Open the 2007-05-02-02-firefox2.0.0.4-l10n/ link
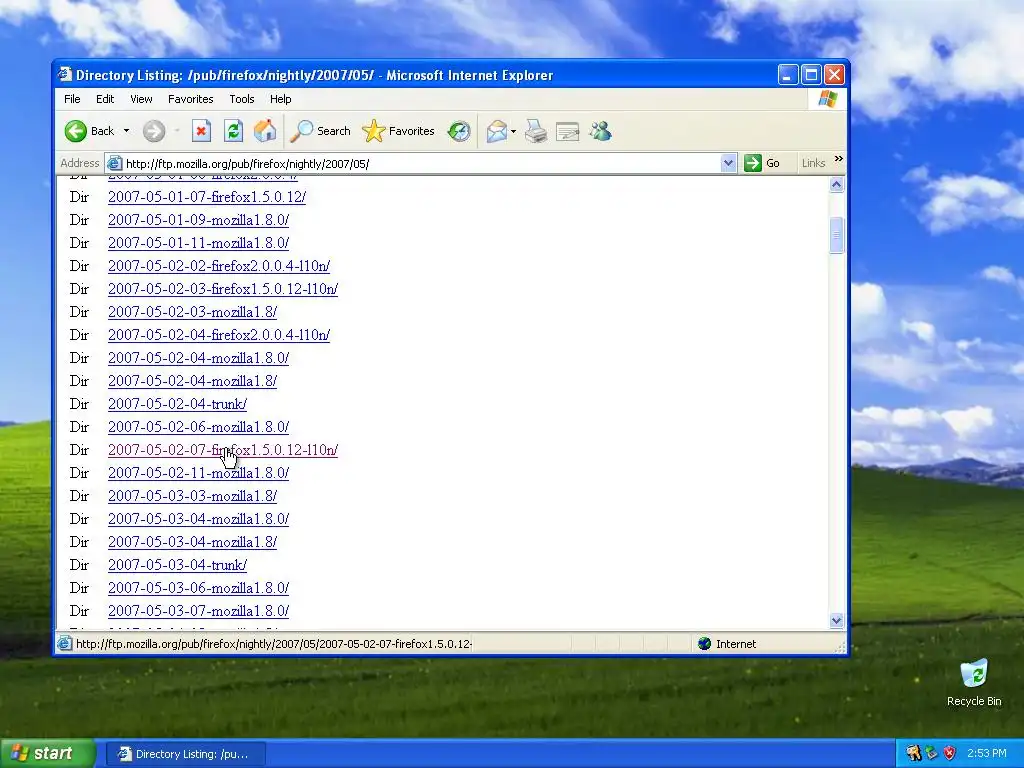Screen dimensions: 1024x768 pyautogui.click(x=219, y=266)
